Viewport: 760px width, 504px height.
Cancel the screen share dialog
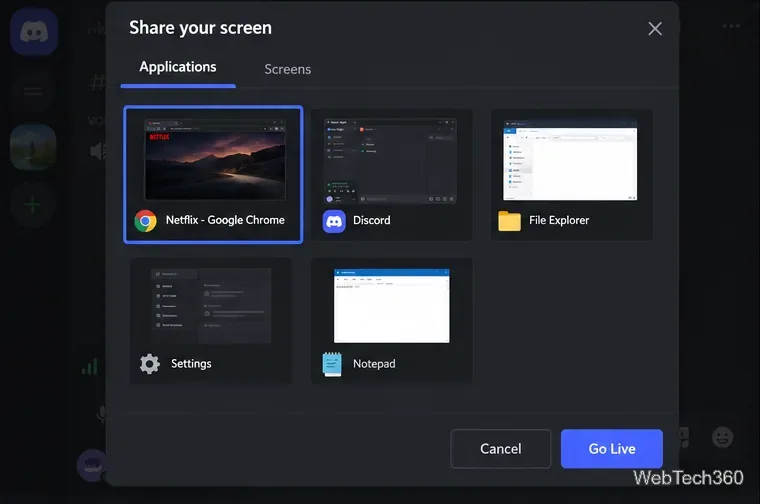tap(501, 449)
